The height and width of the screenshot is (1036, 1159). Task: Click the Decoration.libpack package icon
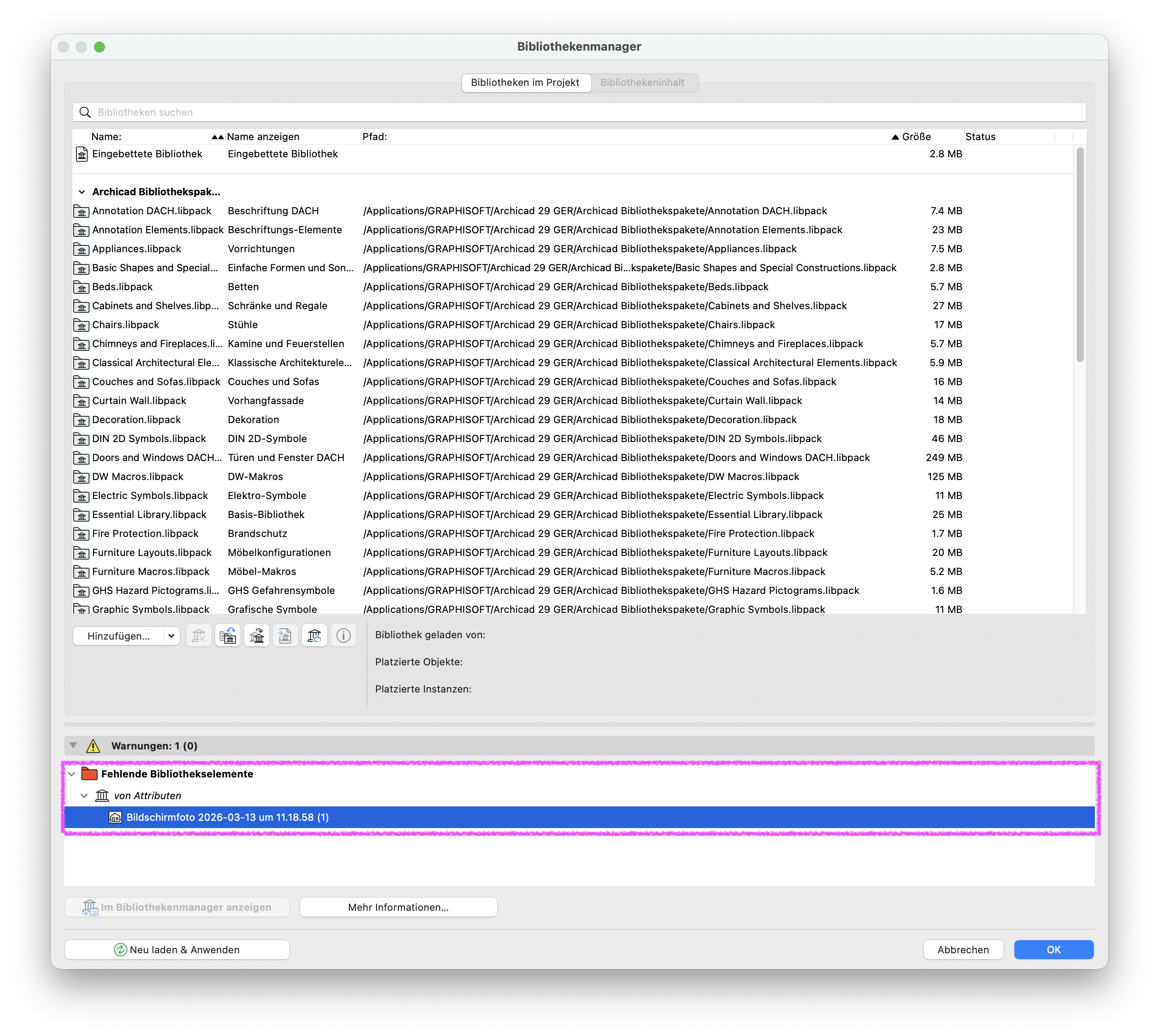click(81, 420)
